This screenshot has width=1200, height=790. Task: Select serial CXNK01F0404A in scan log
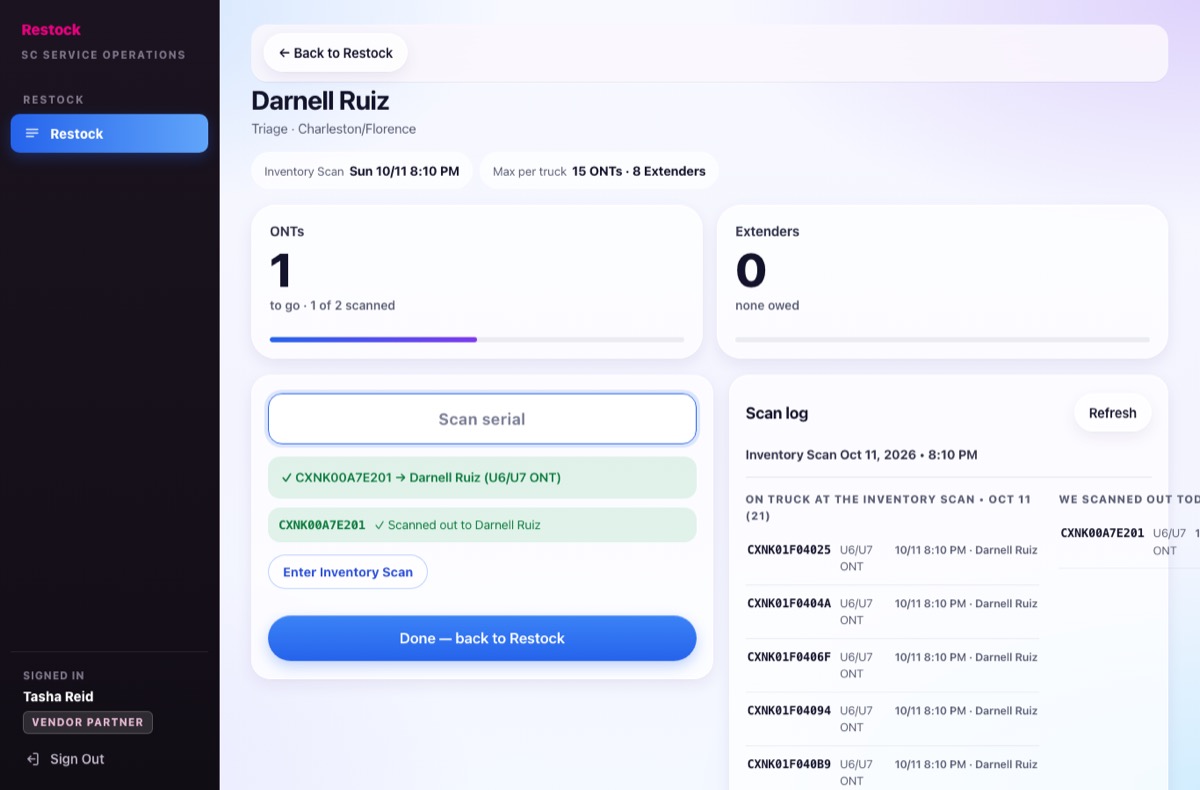coord(789,604)
